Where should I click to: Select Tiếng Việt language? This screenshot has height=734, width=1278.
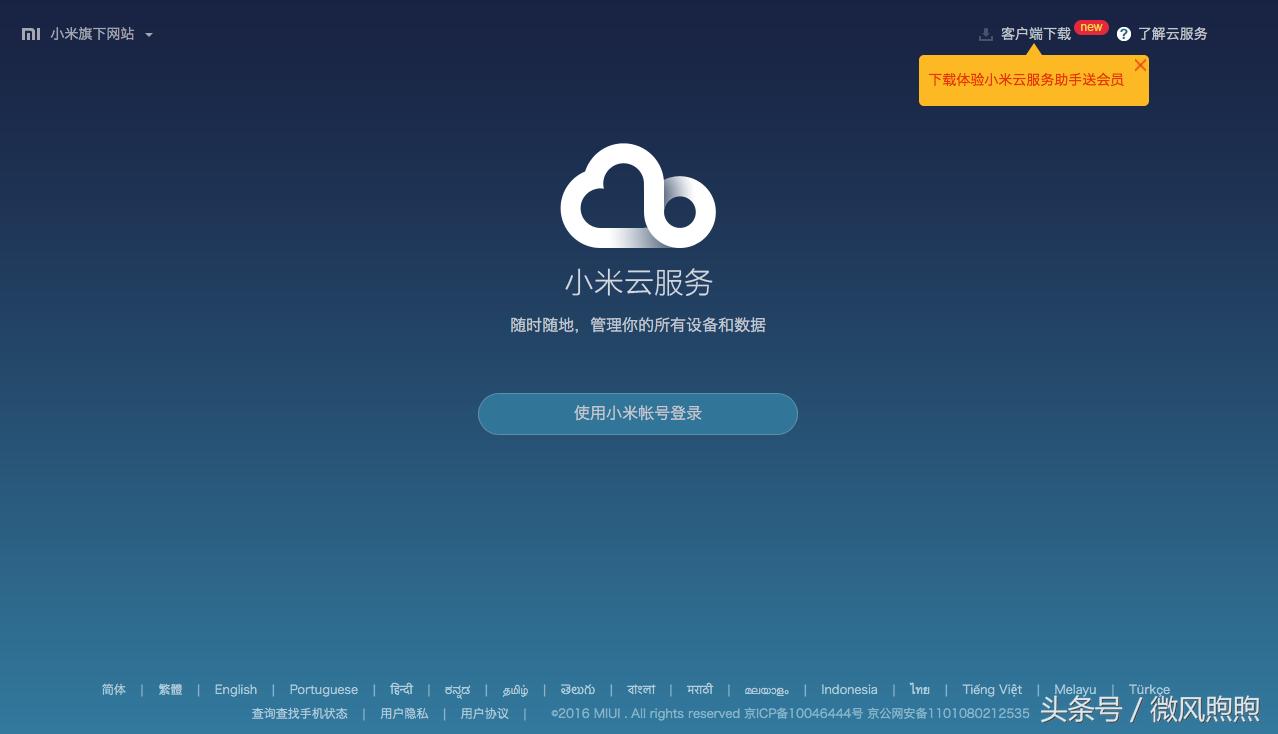(x=991, y=689)
